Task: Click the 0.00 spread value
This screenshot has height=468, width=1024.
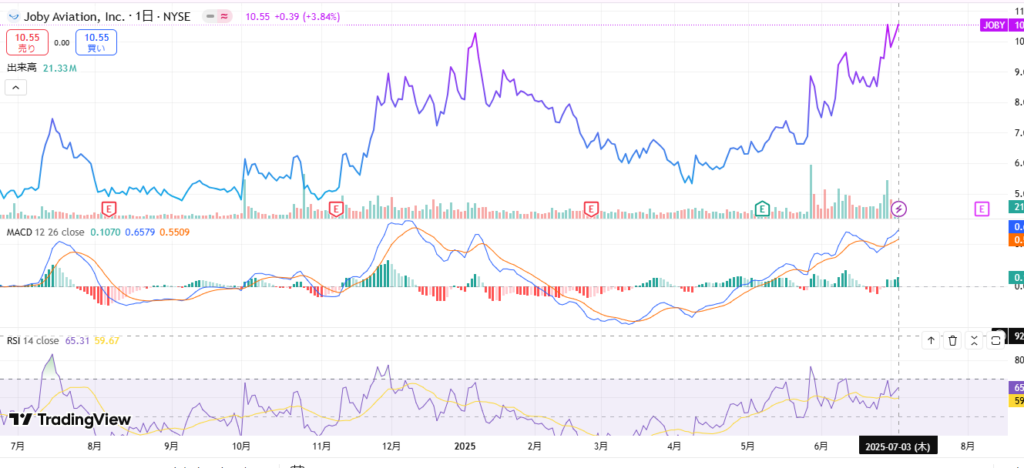Action: [x=61, y=43]
